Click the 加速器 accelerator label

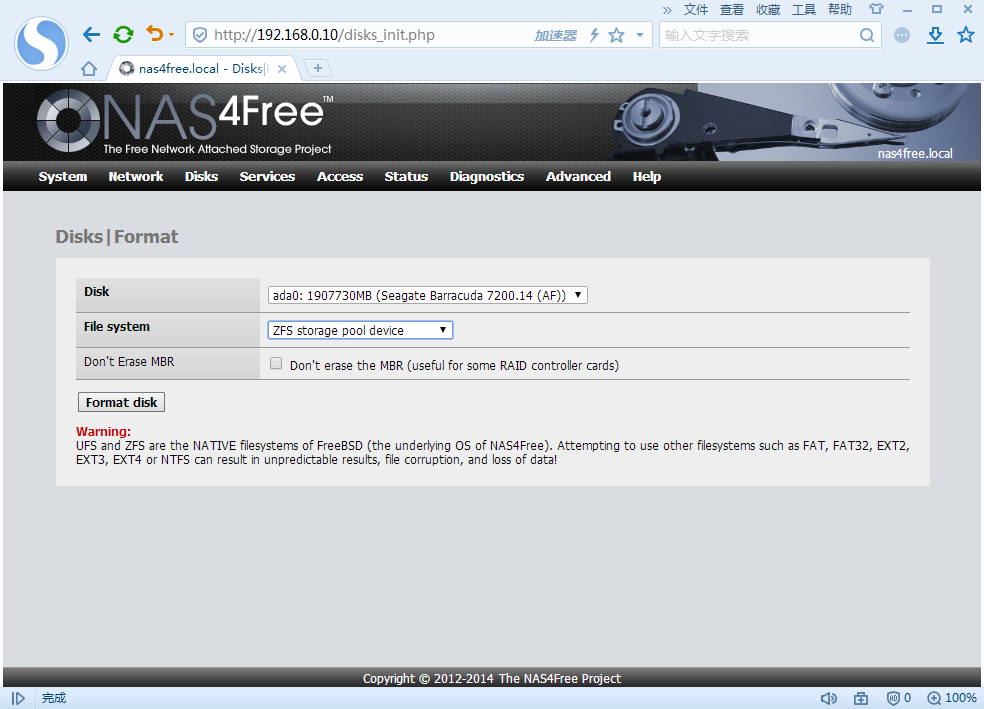click(555, 36)
